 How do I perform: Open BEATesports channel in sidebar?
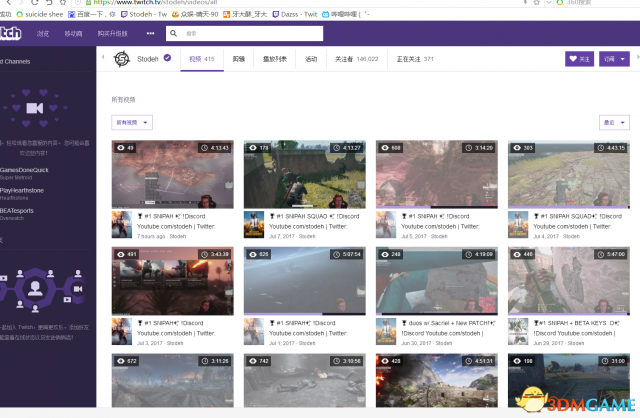tap(17, 211)
